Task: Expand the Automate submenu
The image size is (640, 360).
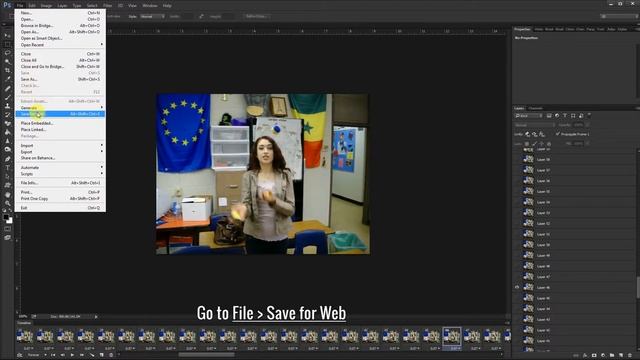Action: click(60, 167)
